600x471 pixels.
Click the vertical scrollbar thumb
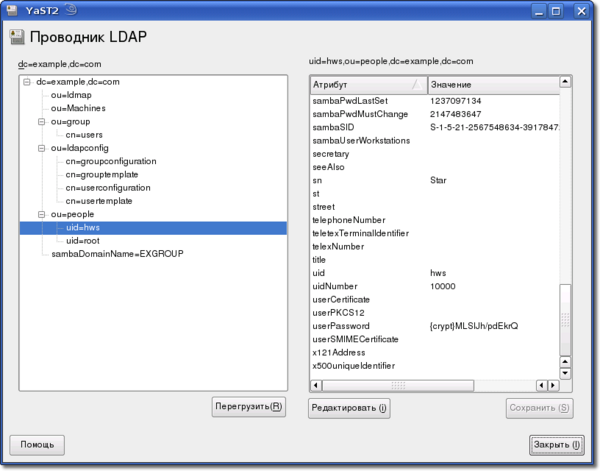coord(566,320)
